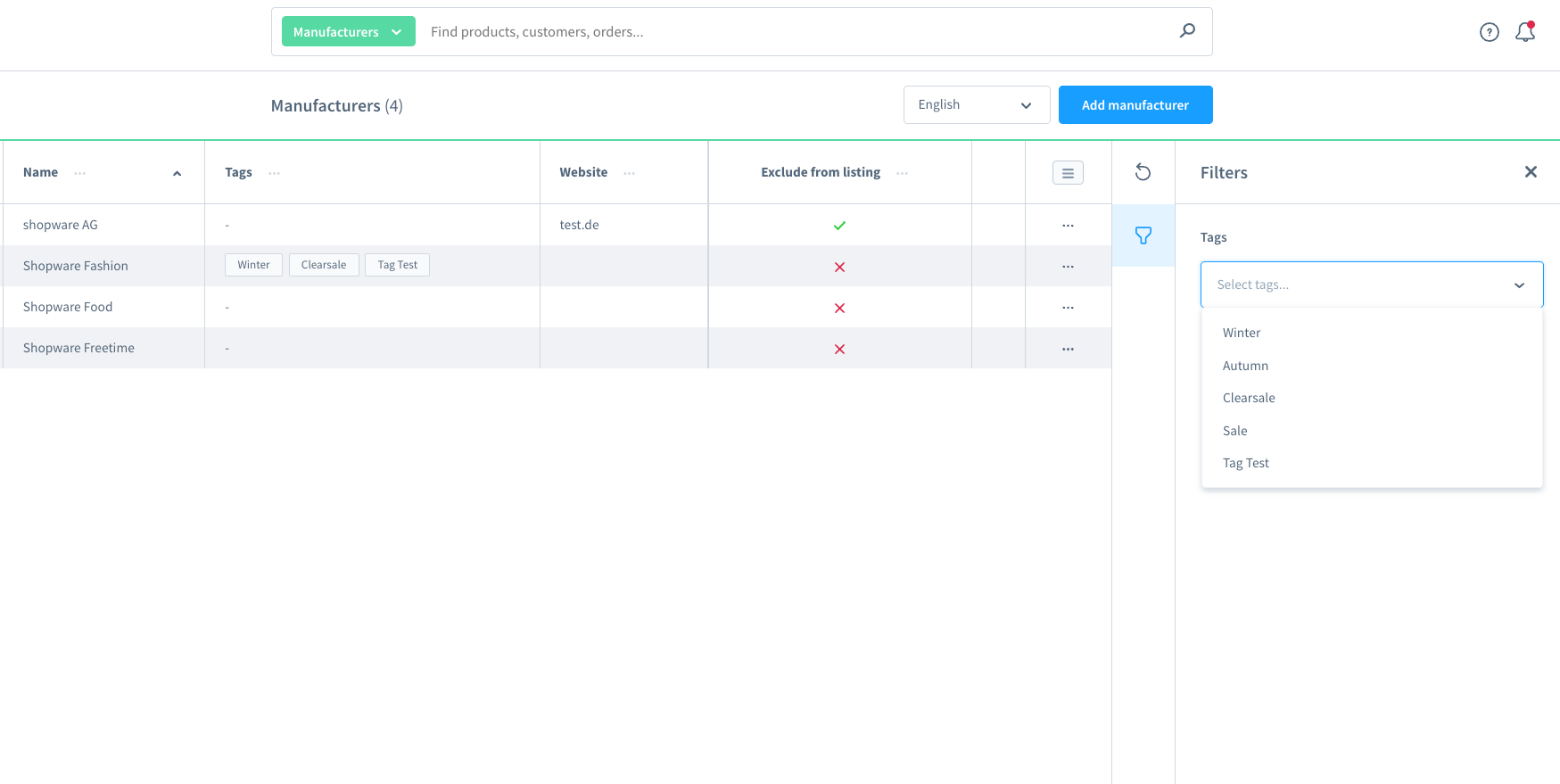Open the Manufacturers search scope dropdown

pyautogui.click(x=348, y=32)
